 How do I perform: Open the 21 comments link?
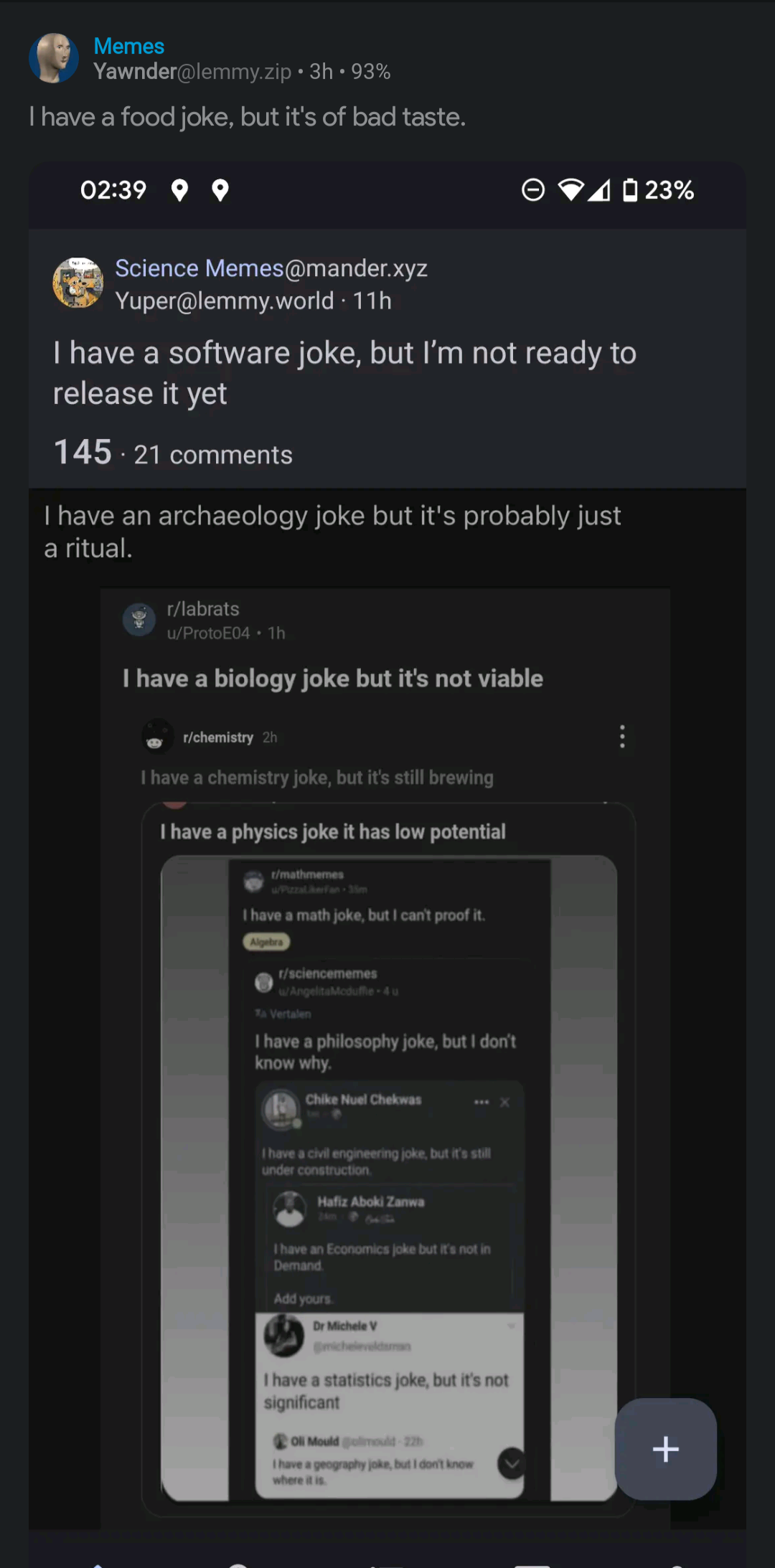point(213,455)
